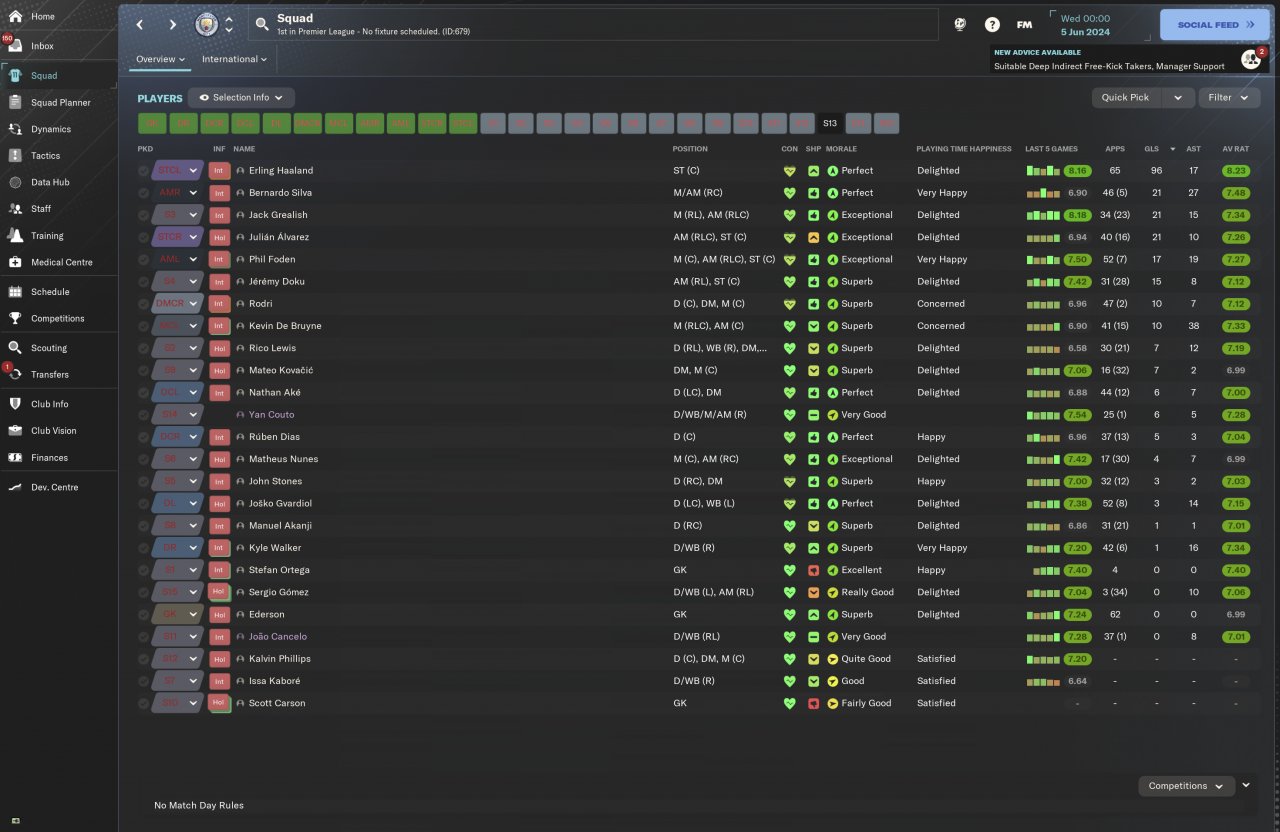1280x832 pixels.
Task: Expand the Quick Pick dropdown arrow
Action: click(1178, 98)
